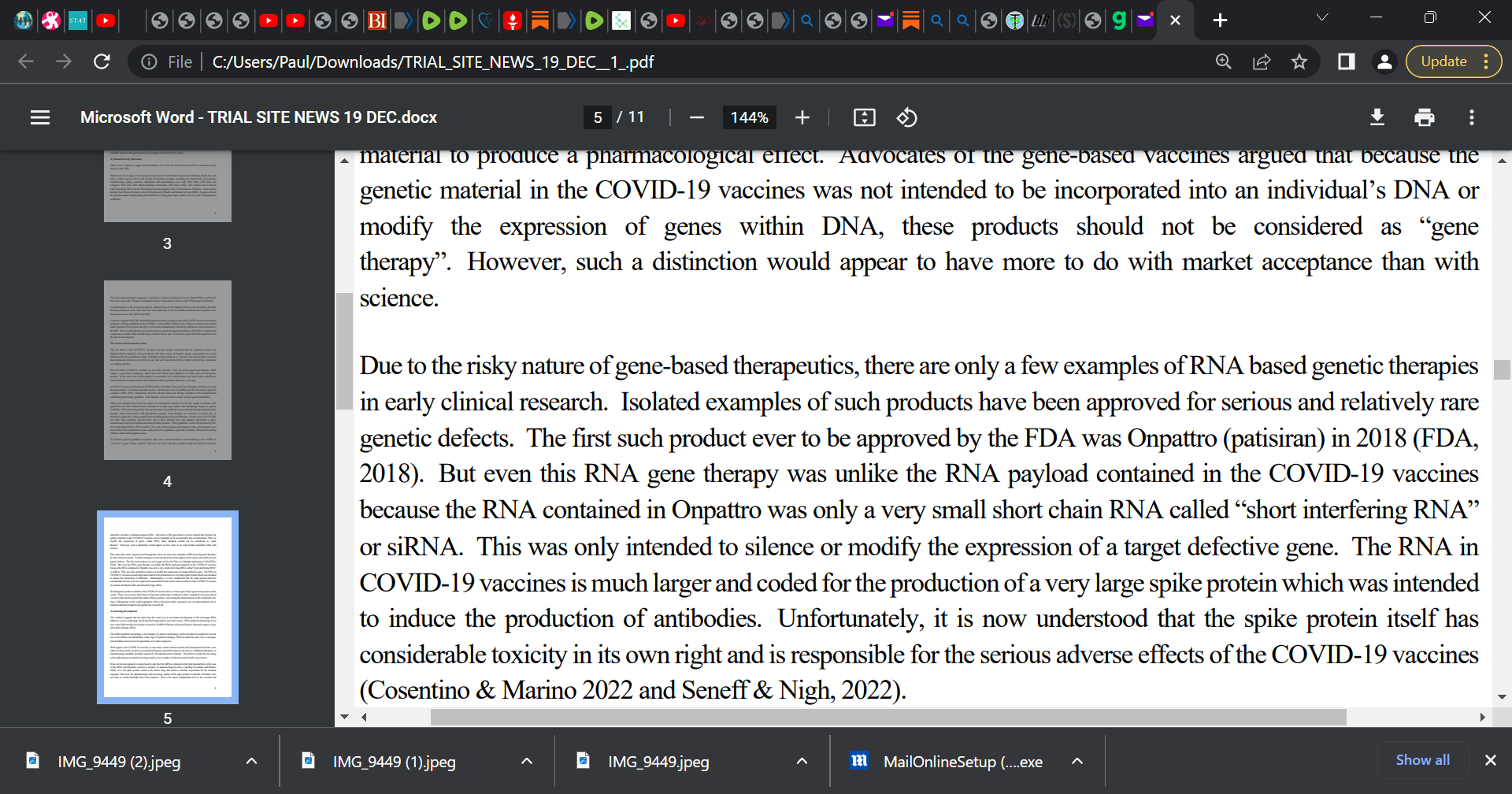Switch to the STAT news tab
The image size is (1512, 794).
78,20
